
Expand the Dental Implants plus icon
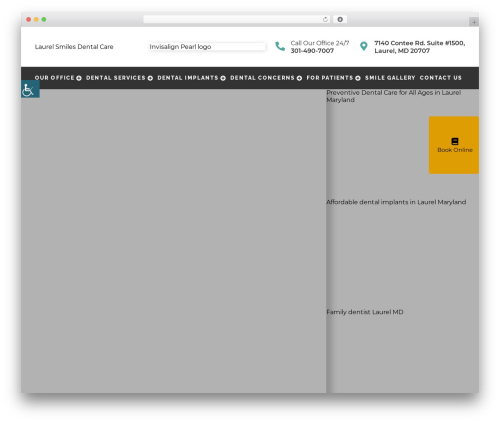click(223, 78)
